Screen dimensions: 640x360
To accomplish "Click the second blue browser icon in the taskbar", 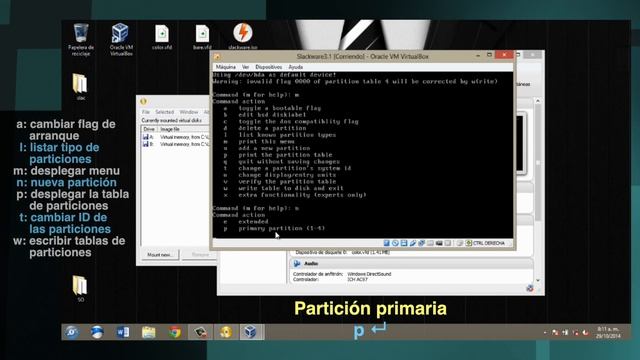I will [97, 332].
